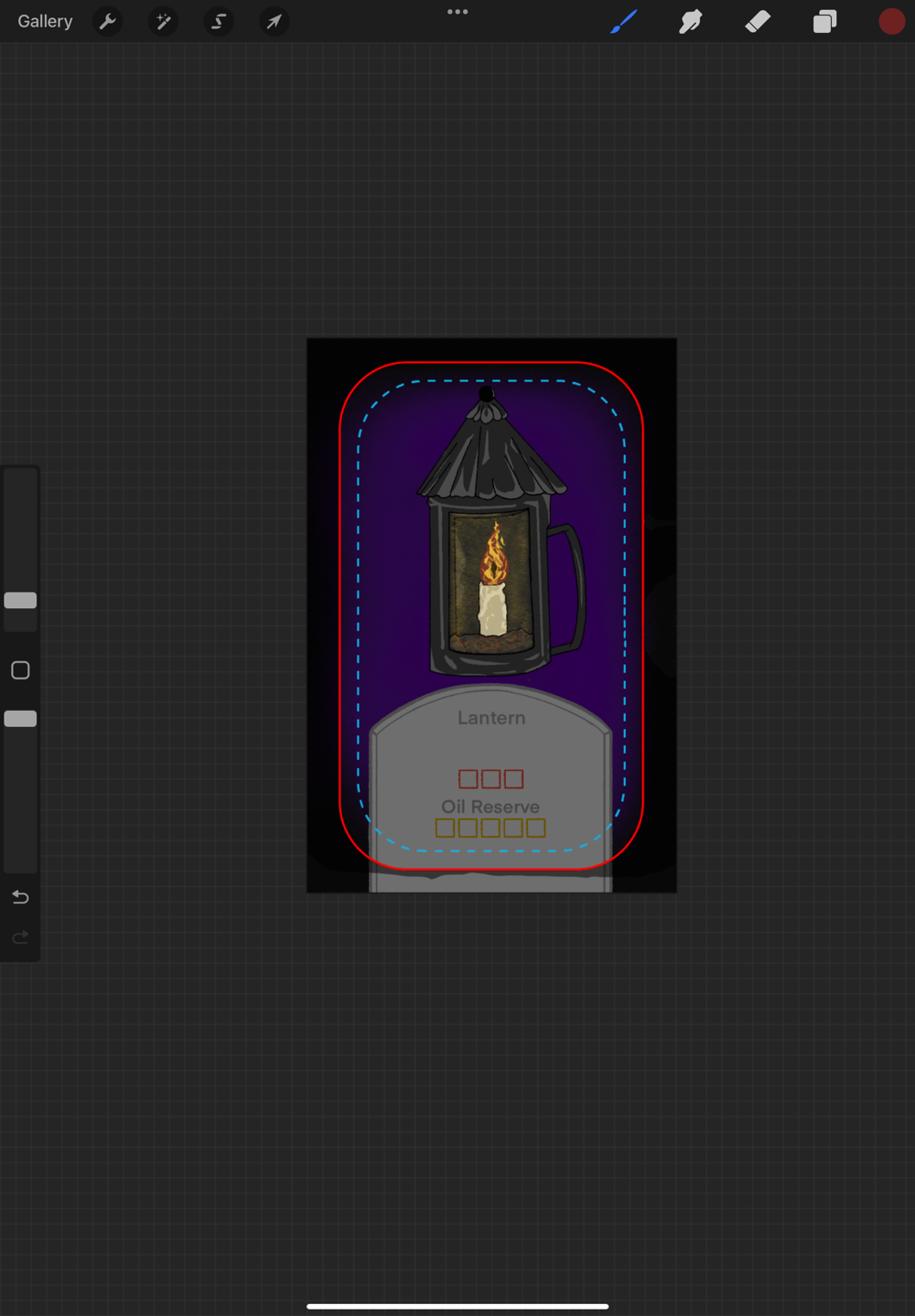Select the Eraser tool
Screen dimensions: 915x1316
(x=758, y=21)
